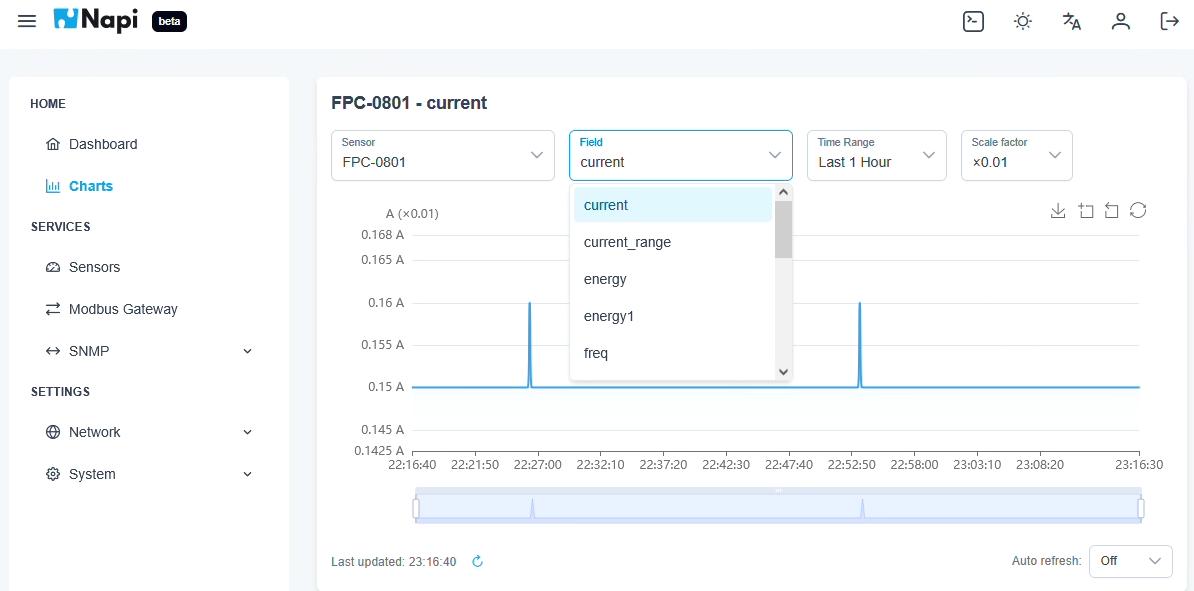Image resolution: width=1194 pixels, height=591 pixels.
Task: Open the Sensor FPC-0801 dropdown
Action: 442,155
